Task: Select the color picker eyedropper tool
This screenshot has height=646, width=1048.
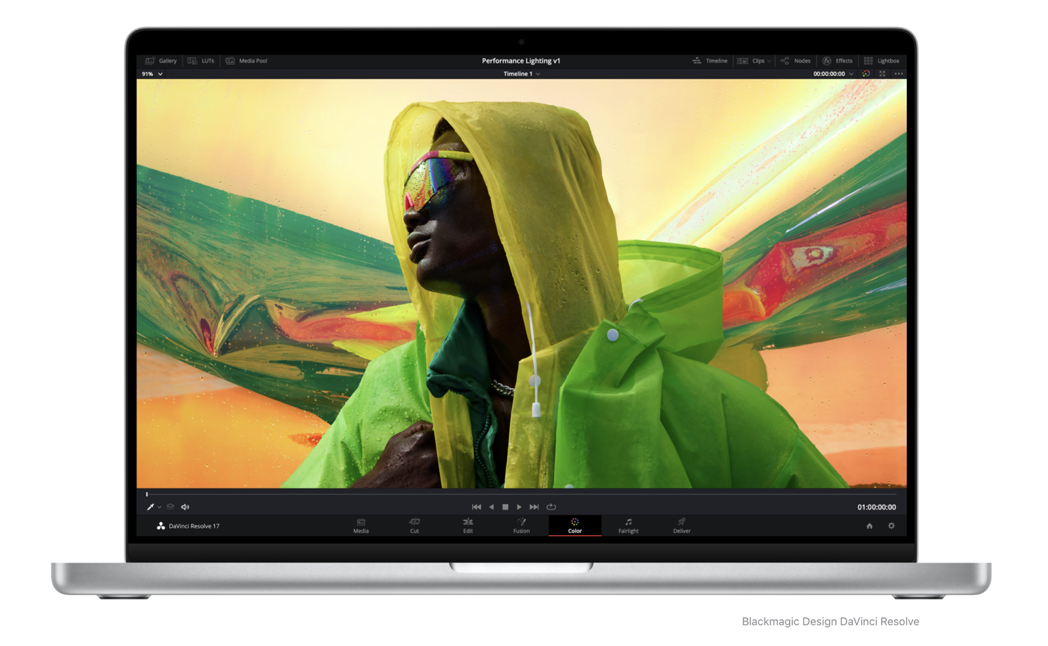Action: point(150,507)
